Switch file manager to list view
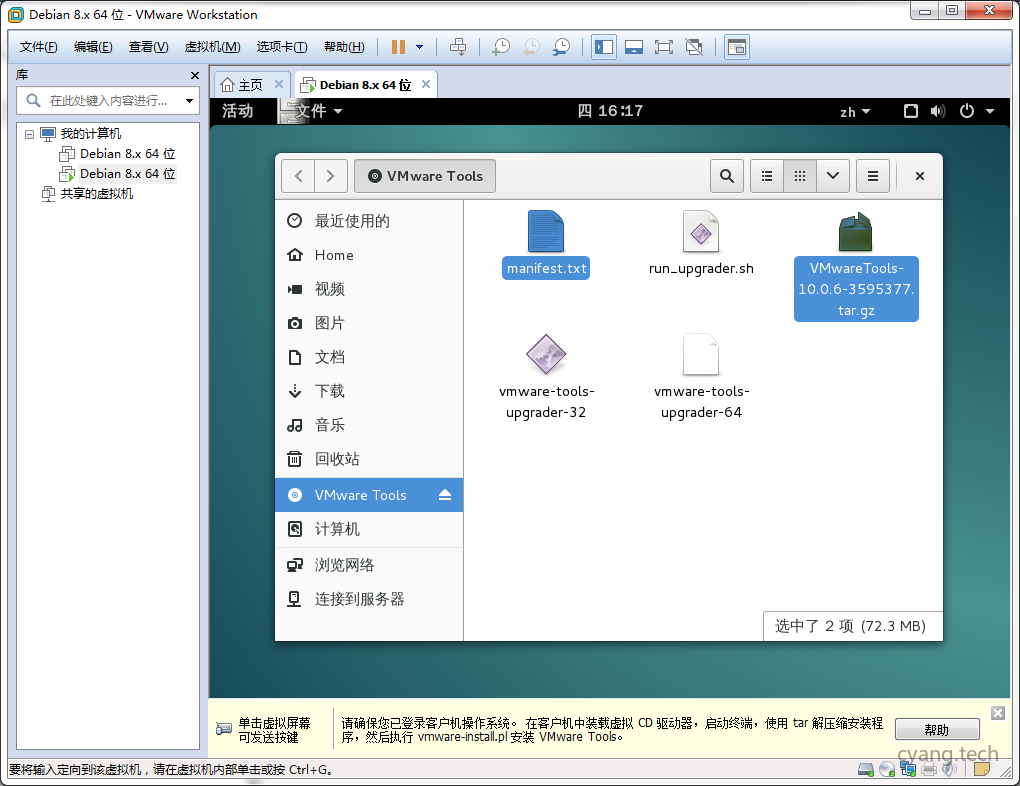This screenshot has width=1020, height=786. pos(767,176)
